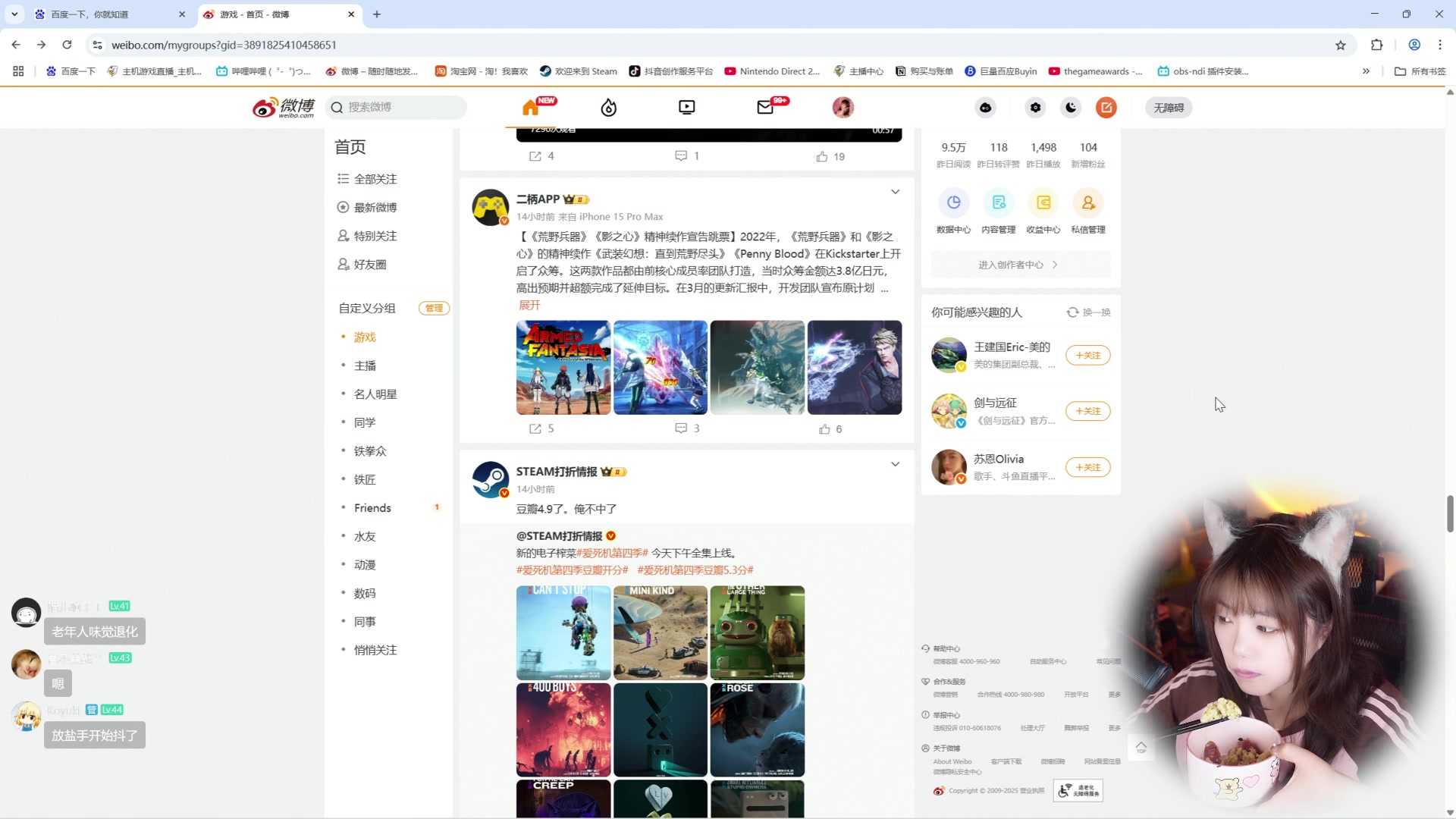The width and height of the screenshot is (1456, 819).
Task: Compose a new Weibo post
Action: [1106, 108]
